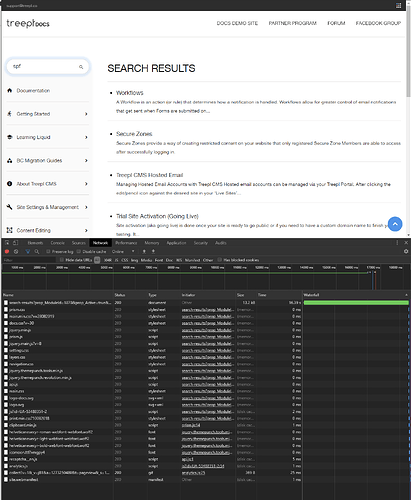The width and height of the screenshot is (411, 500).
Task: Filter requests by JS
Action: 117,260
